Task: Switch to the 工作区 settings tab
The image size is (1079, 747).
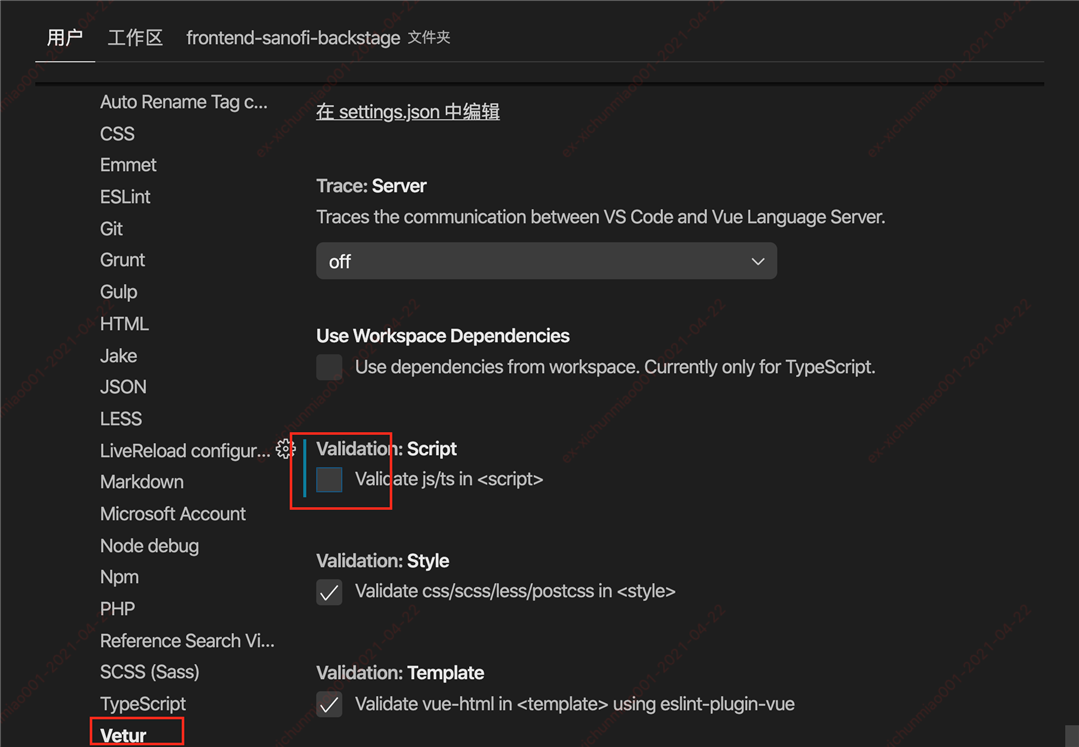Action: [135, 37]
